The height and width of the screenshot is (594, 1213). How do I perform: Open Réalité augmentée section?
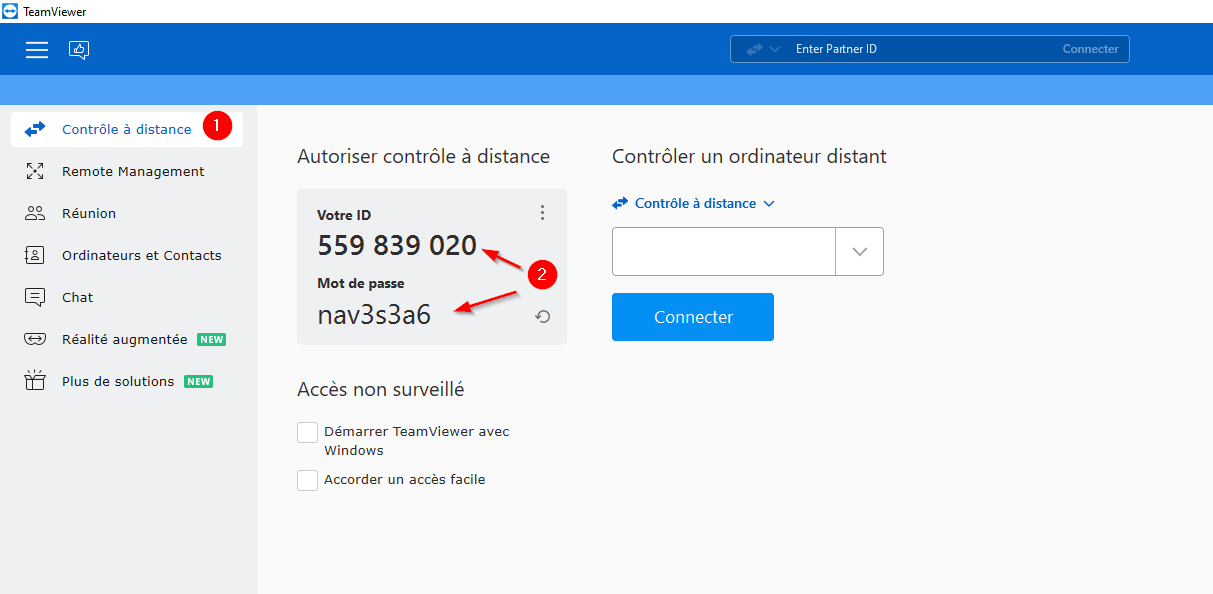[x=125, y=339]
